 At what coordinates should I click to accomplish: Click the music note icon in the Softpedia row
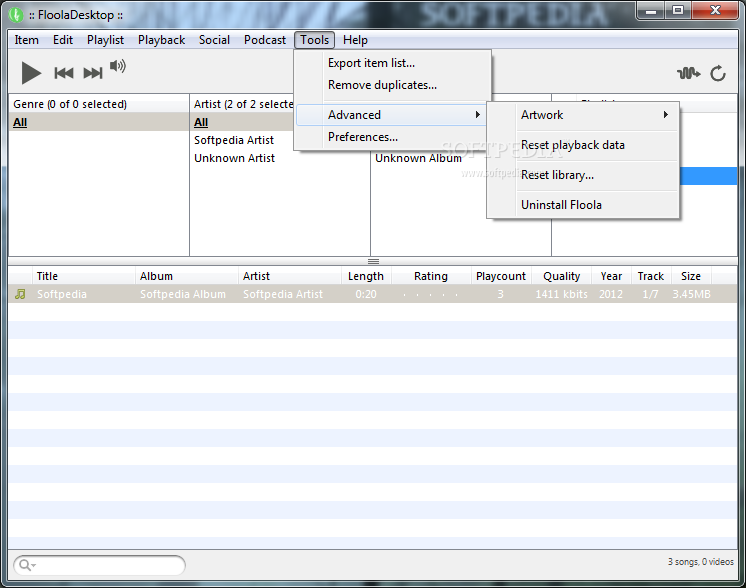tap(20, 294)
